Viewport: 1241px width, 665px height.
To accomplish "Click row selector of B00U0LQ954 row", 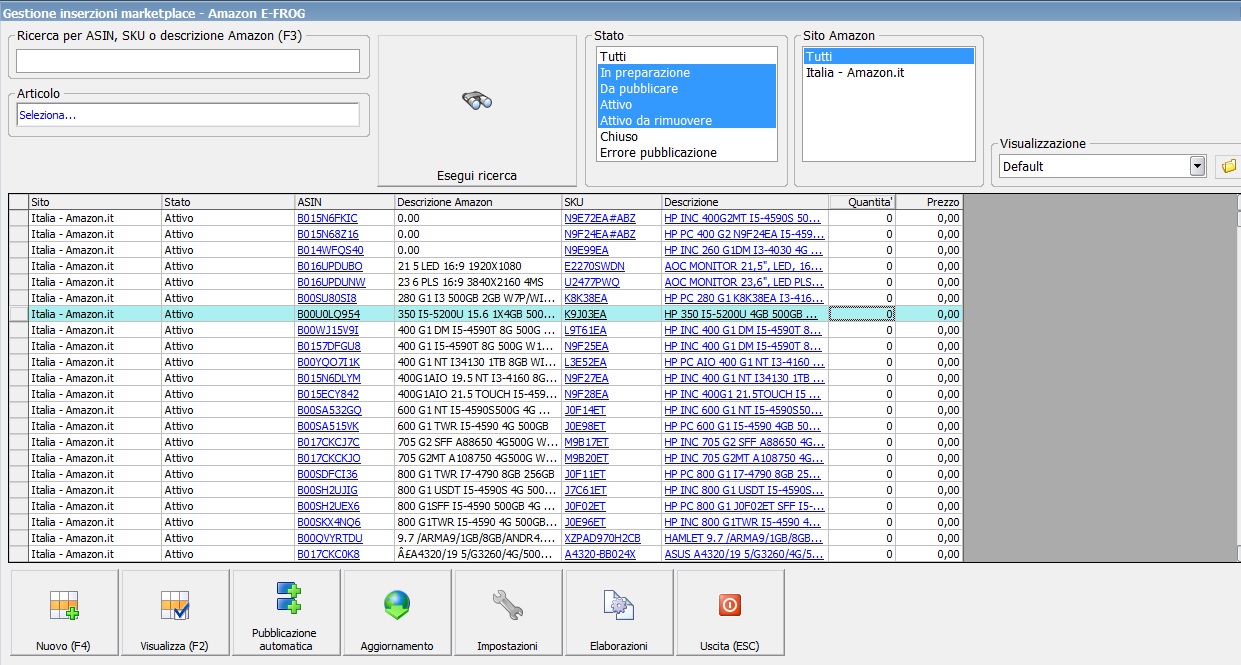I will [18, 314].
